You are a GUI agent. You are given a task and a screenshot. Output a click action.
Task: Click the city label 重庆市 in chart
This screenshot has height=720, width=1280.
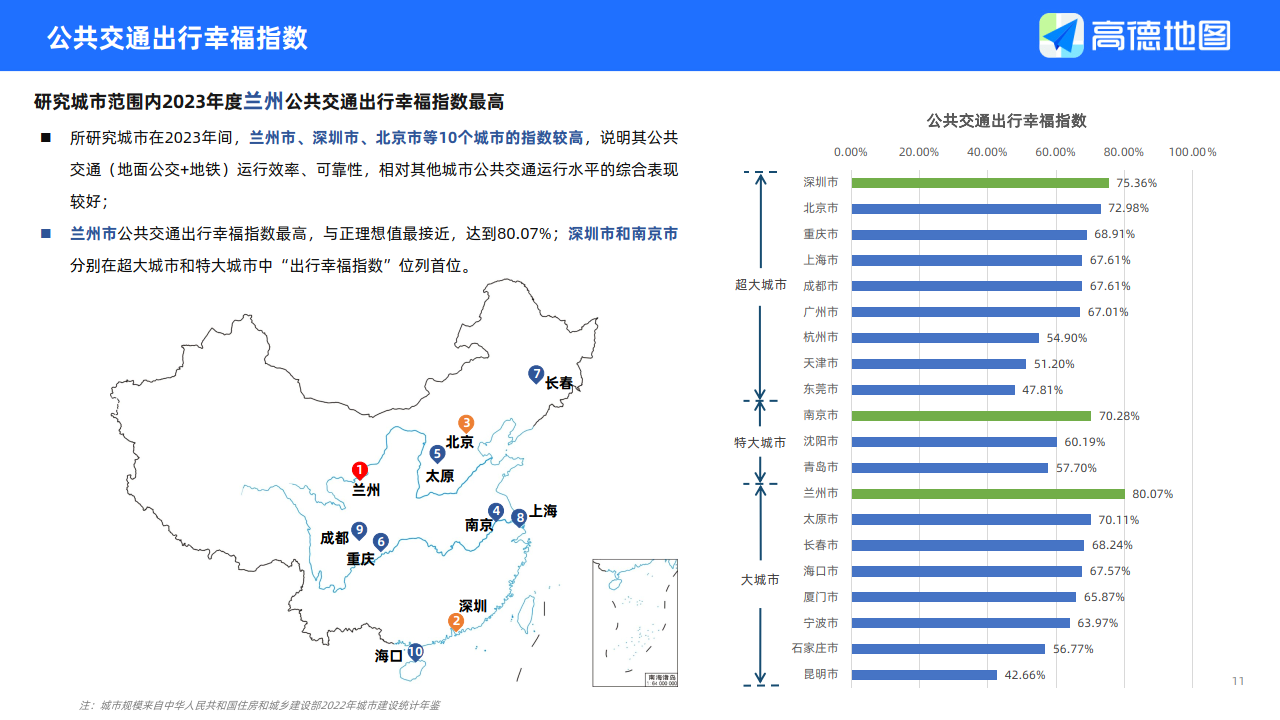820,234
